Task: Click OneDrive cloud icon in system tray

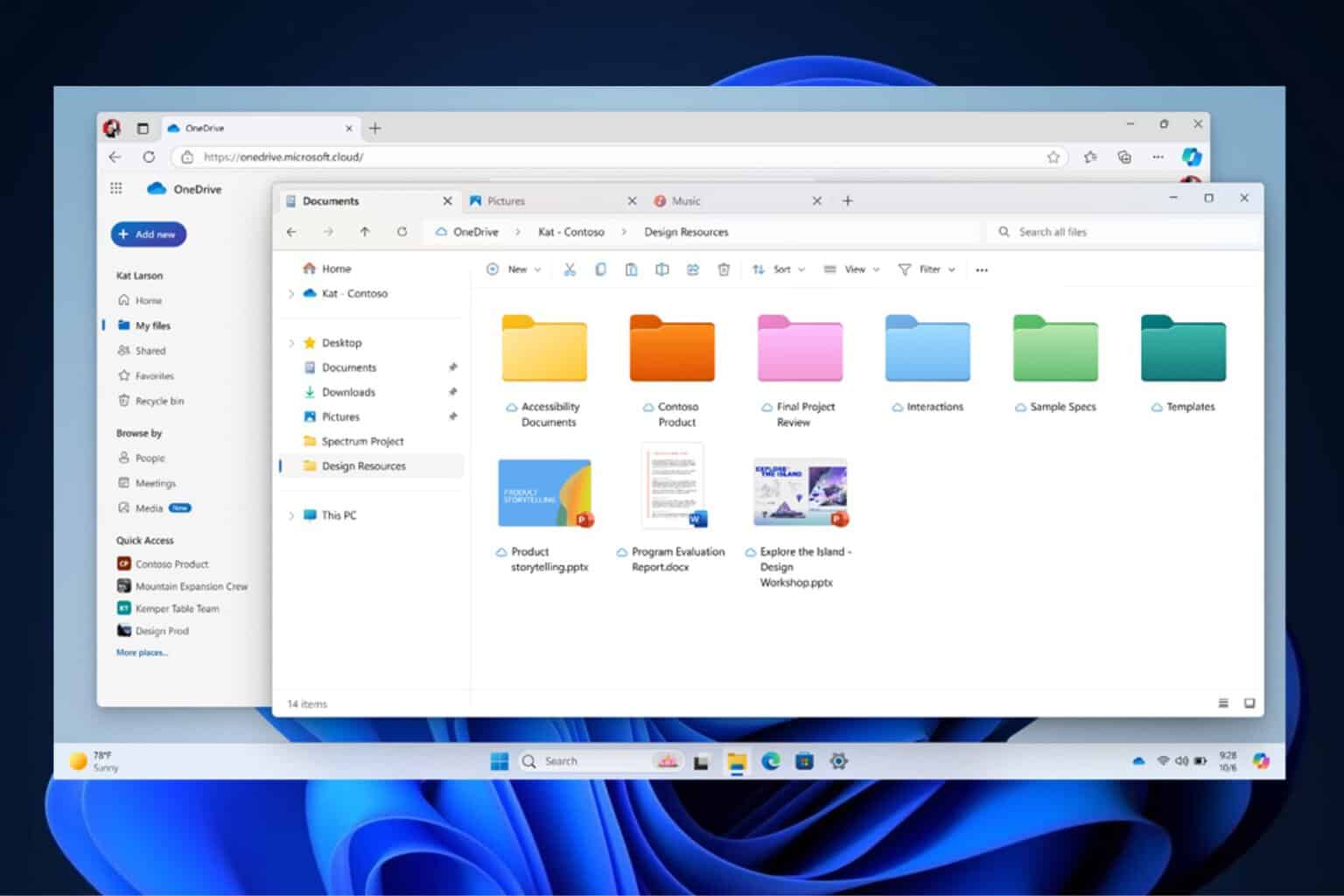Action: pos(1138,761)
